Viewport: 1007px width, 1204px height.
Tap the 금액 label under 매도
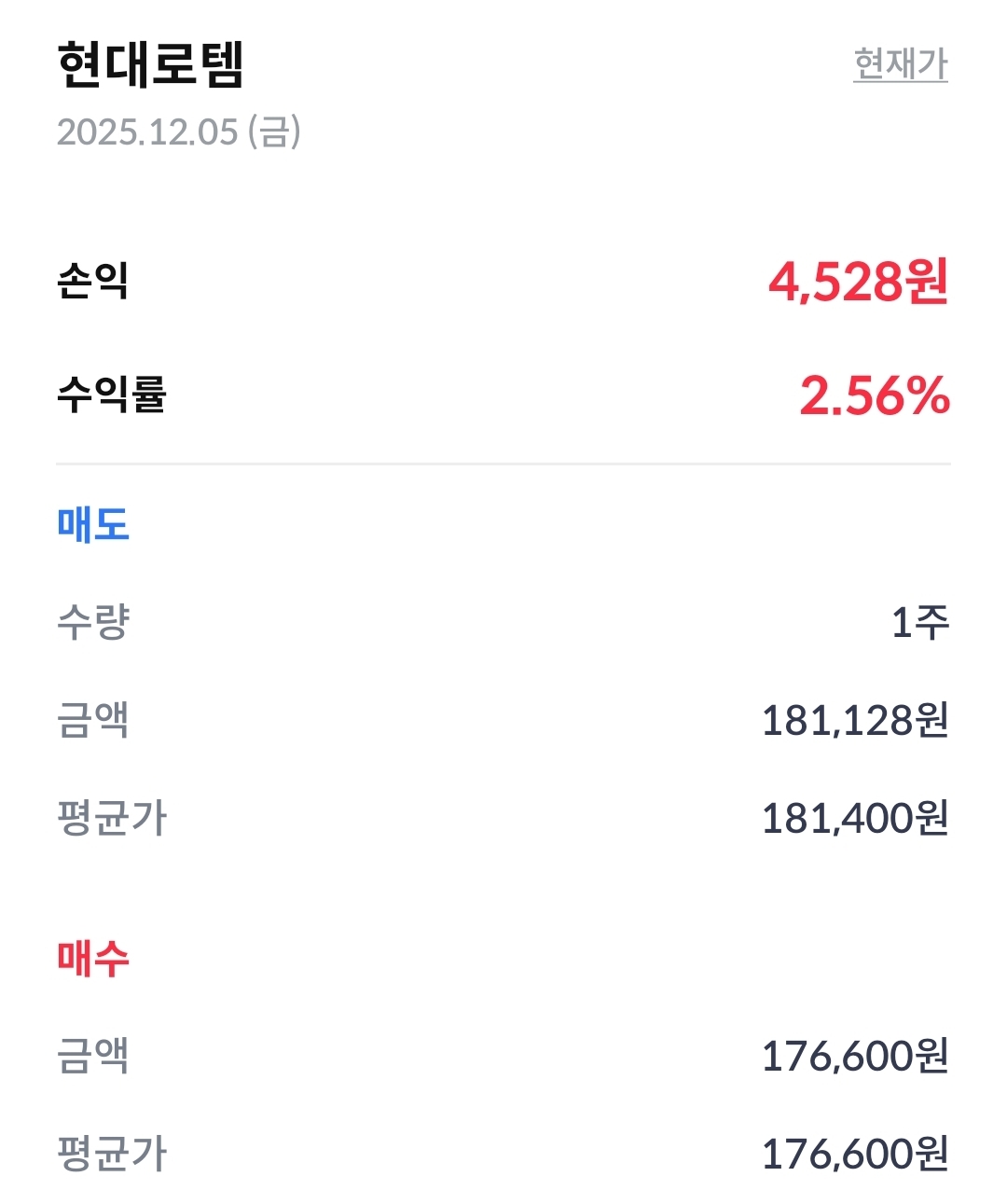click(92, 720)
